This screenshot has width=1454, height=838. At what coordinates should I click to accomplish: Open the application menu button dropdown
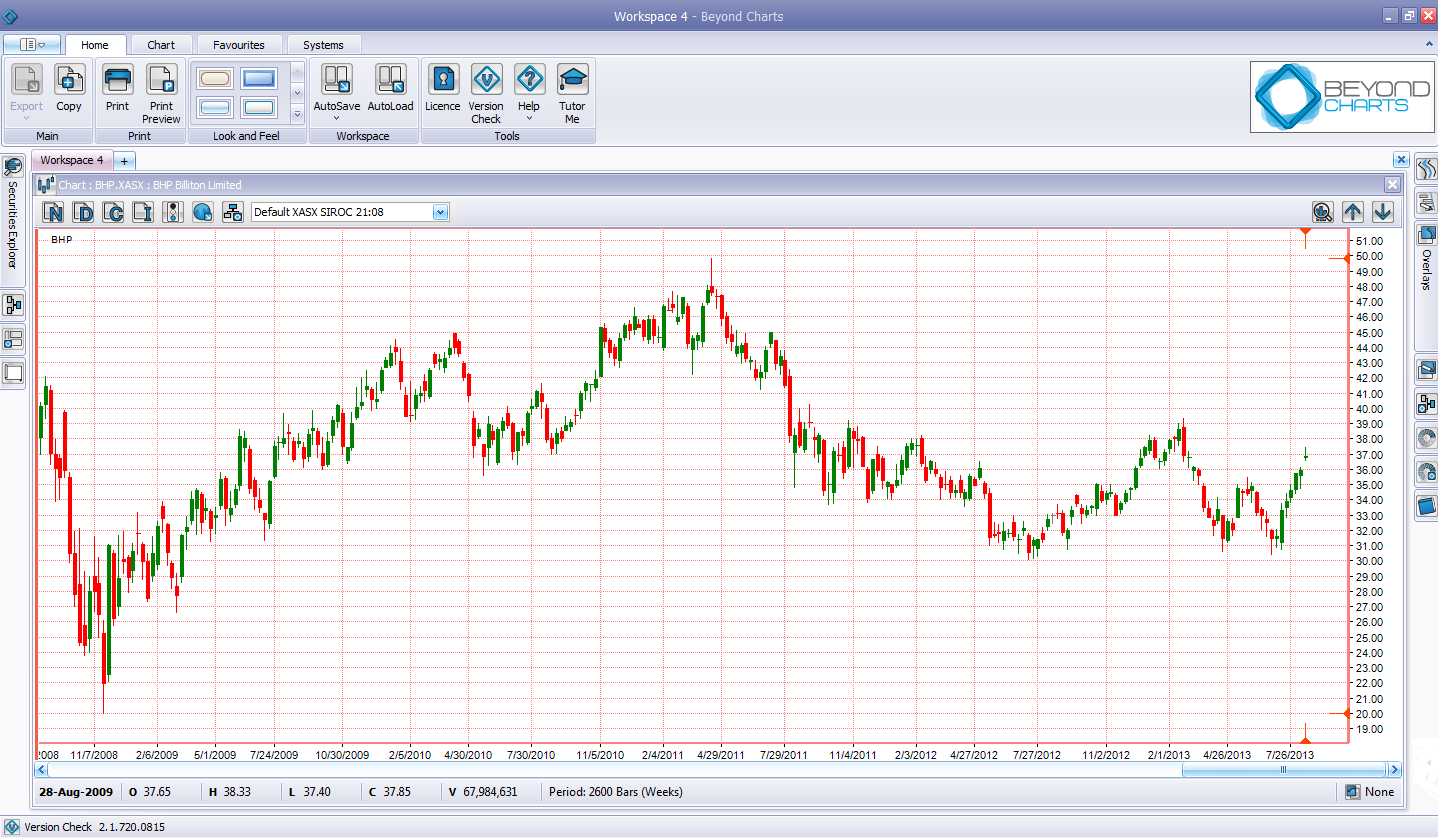click(33, 45)
